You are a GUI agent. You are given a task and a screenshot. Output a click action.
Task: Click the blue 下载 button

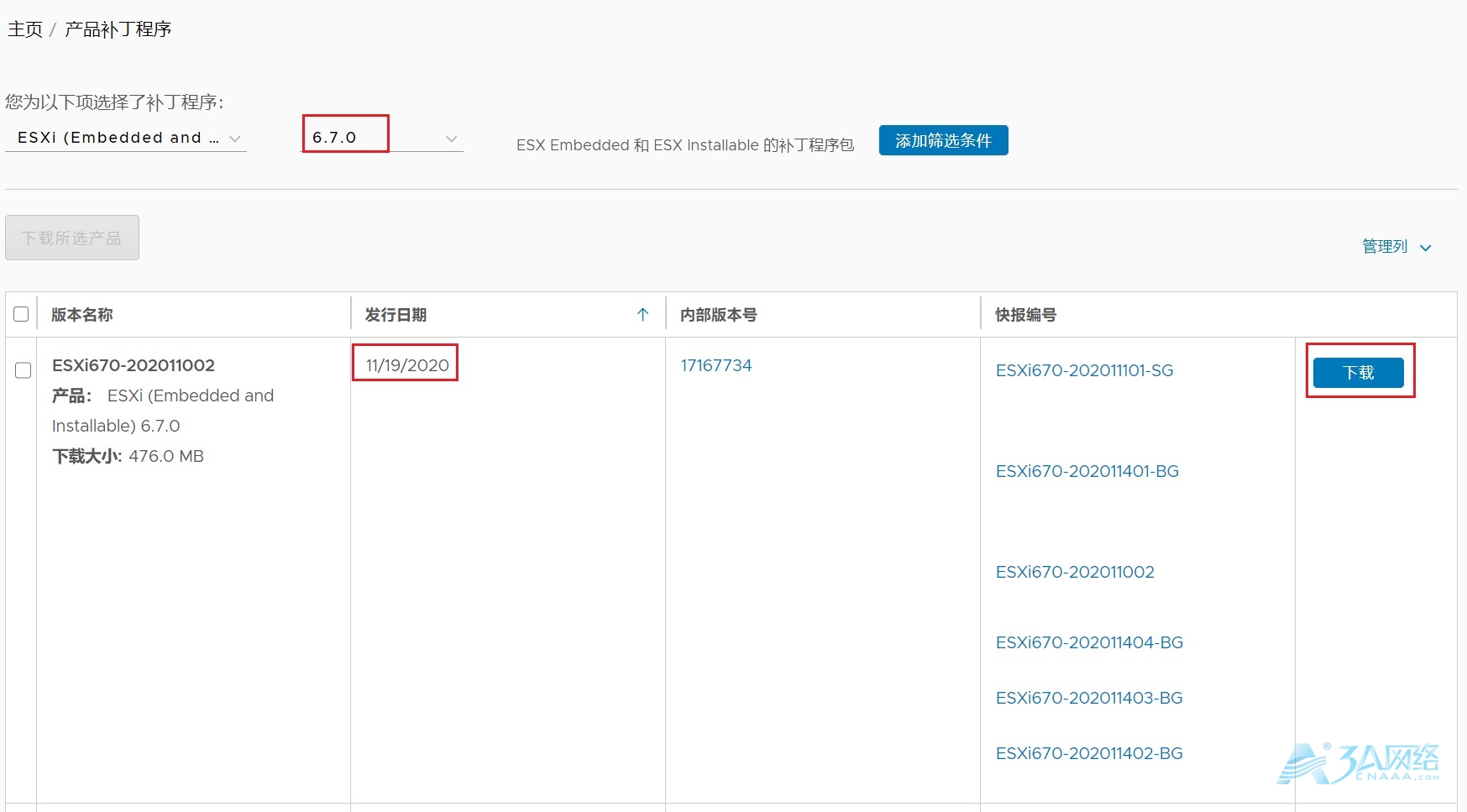[x=1358, y=372]
